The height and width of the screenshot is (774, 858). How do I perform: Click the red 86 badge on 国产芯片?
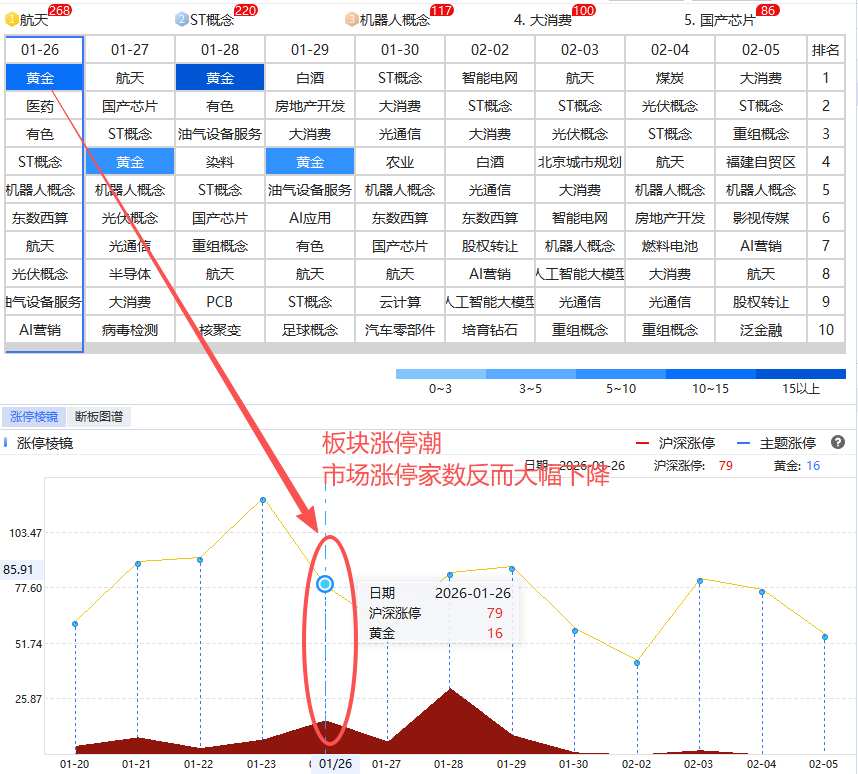point(768,10)
